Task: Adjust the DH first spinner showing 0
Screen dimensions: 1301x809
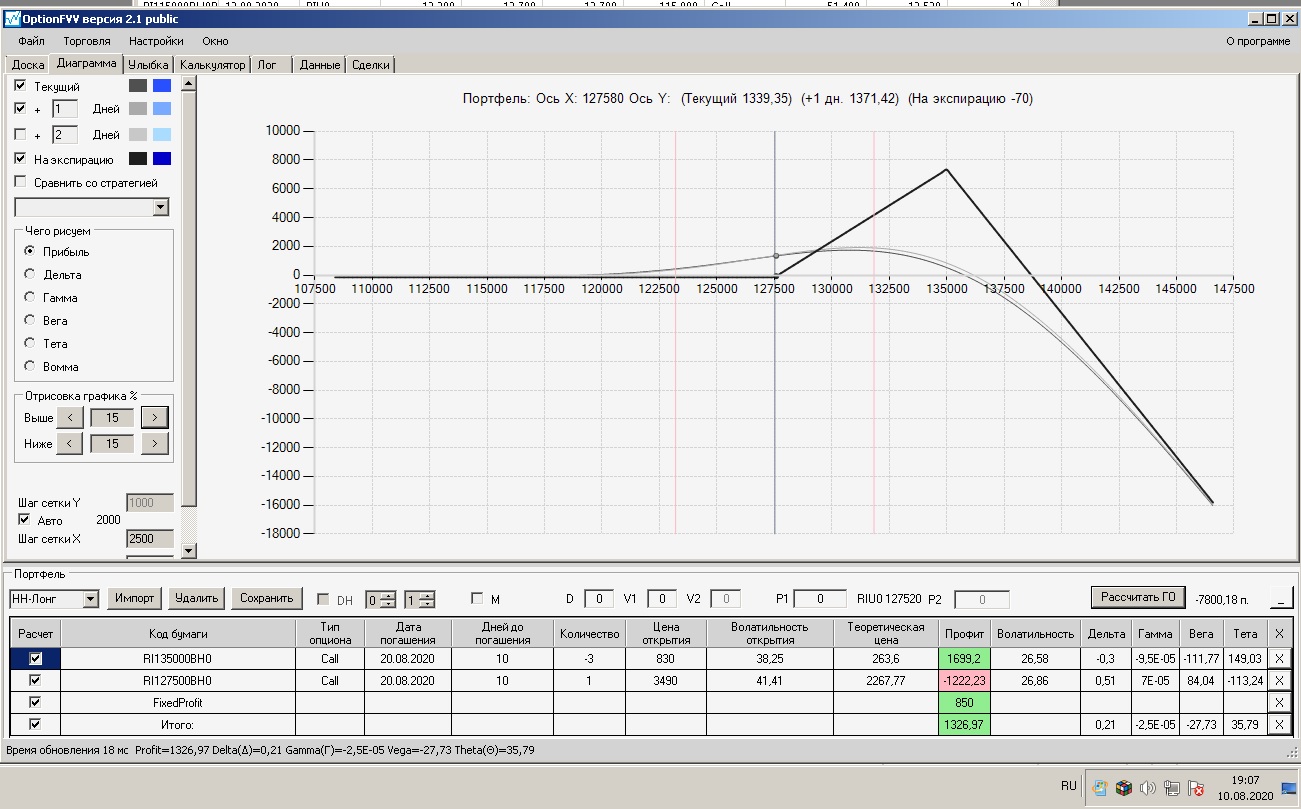Action: (379, 599)
